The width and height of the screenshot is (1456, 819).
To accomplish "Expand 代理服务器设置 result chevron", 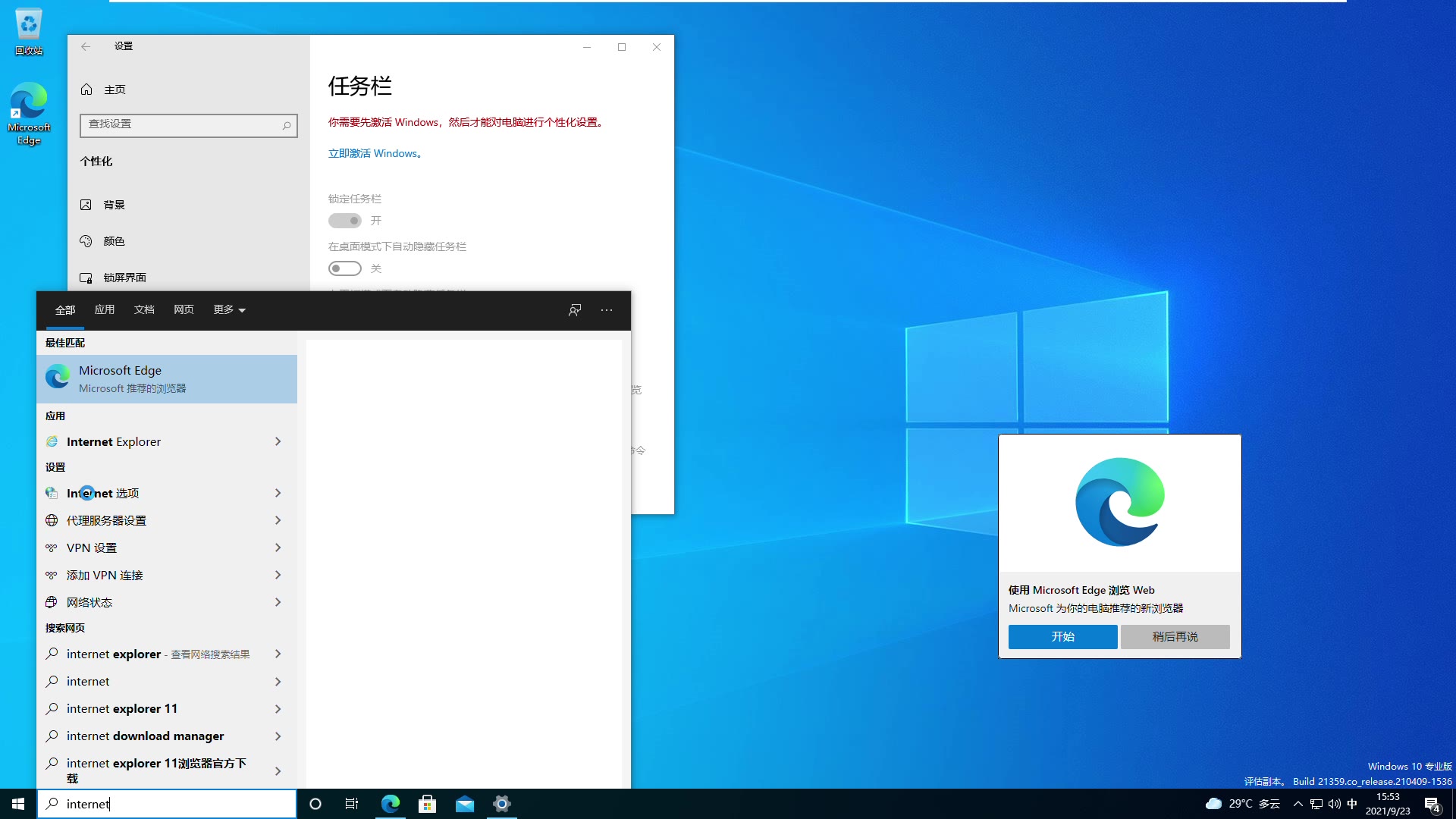I will pos(278,520).
